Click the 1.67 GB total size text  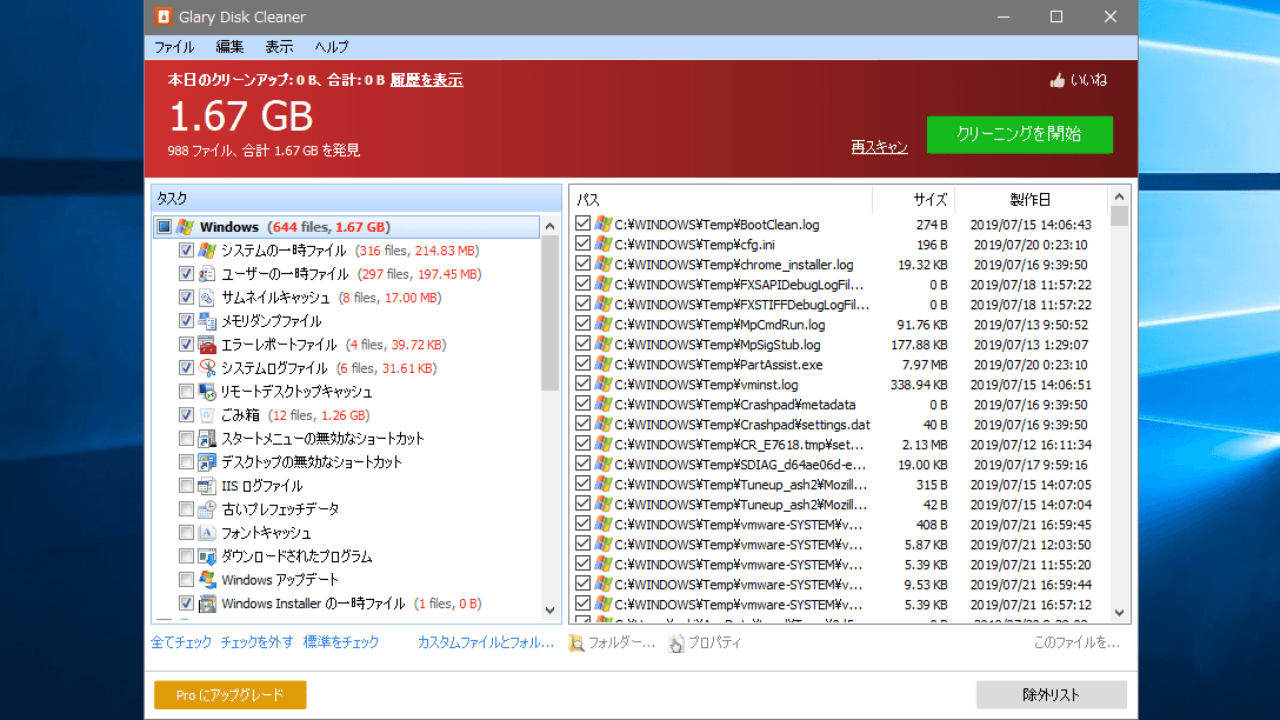point(241,117)
